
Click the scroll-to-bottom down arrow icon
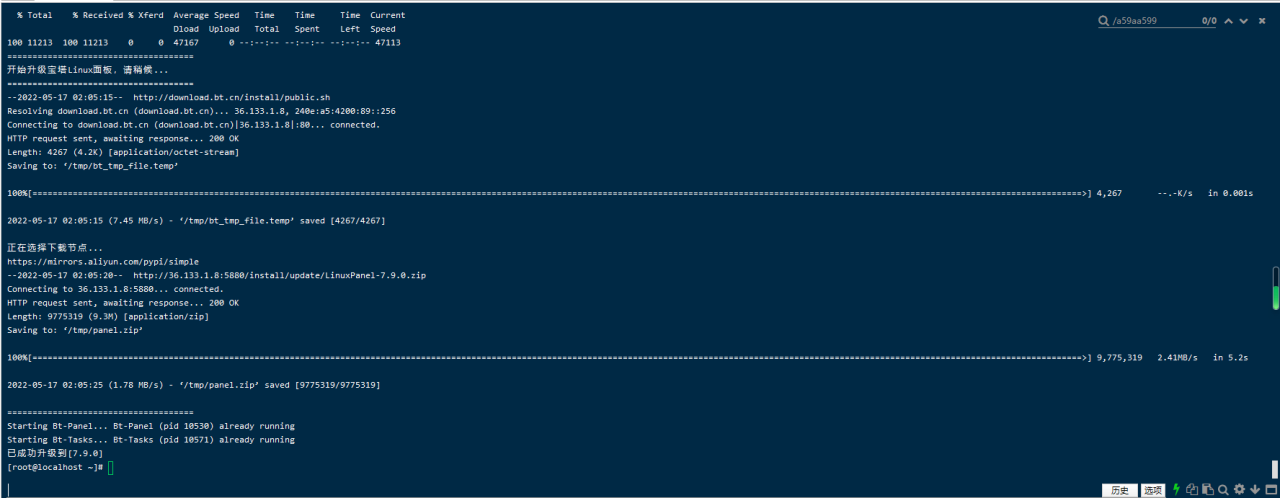[x=1254, y=490]
